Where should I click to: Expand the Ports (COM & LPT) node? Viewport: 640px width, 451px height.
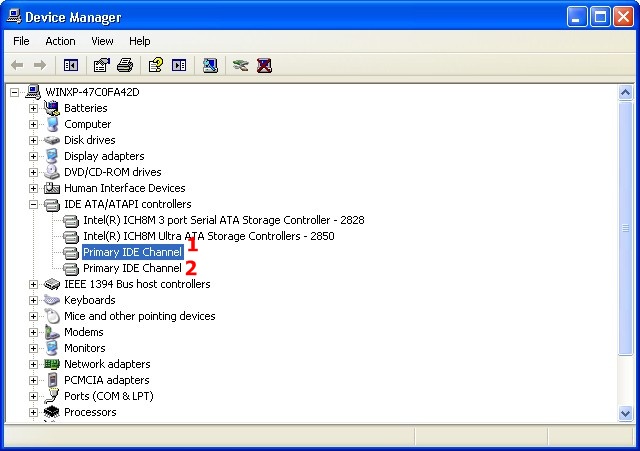coord(33,396)
